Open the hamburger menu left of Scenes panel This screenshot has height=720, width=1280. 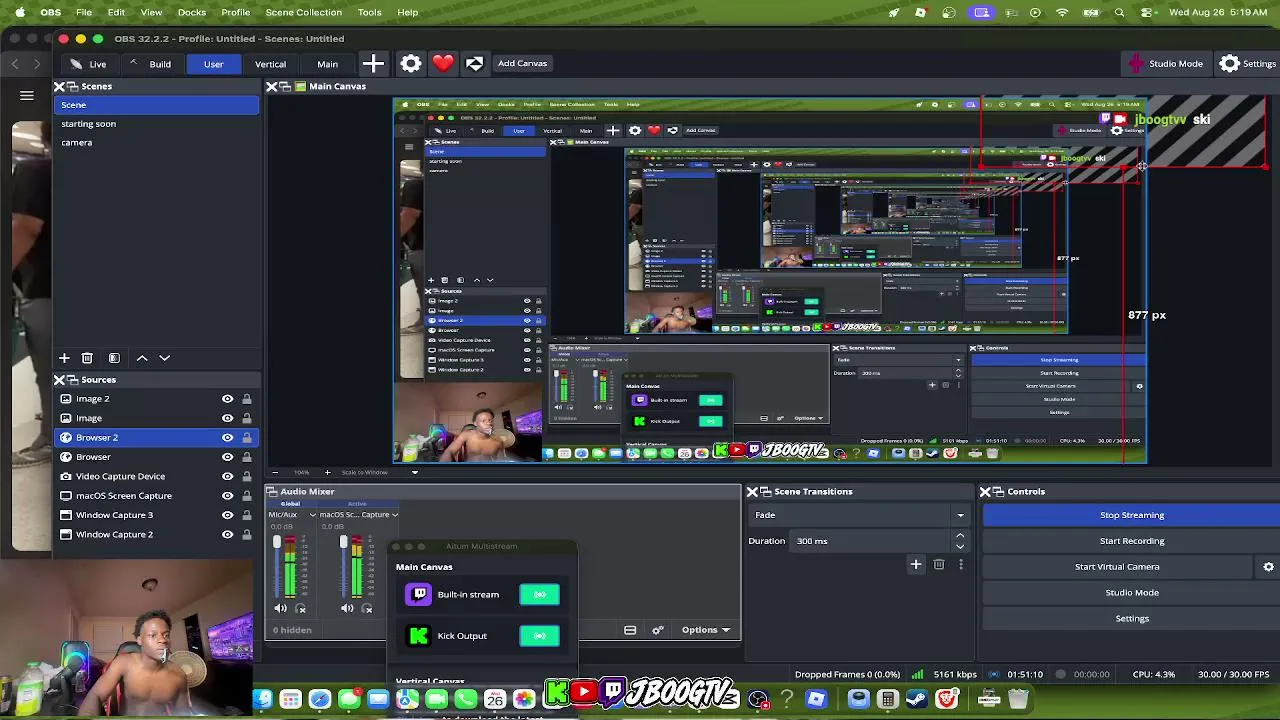[27, 95]
